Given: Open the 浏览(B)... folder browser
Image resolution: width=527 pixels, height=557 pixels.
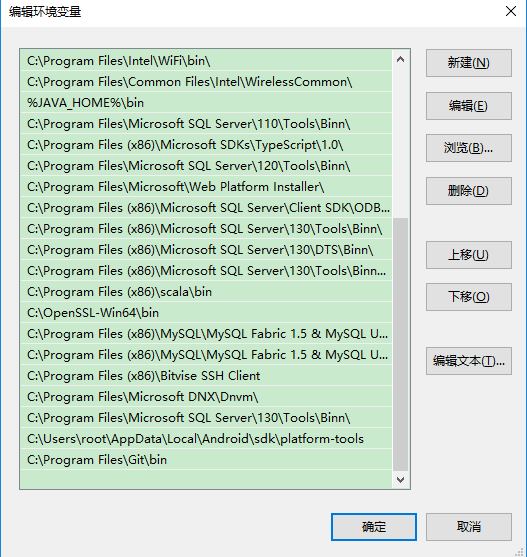Looking at the screenshot, I should [469, 148].
